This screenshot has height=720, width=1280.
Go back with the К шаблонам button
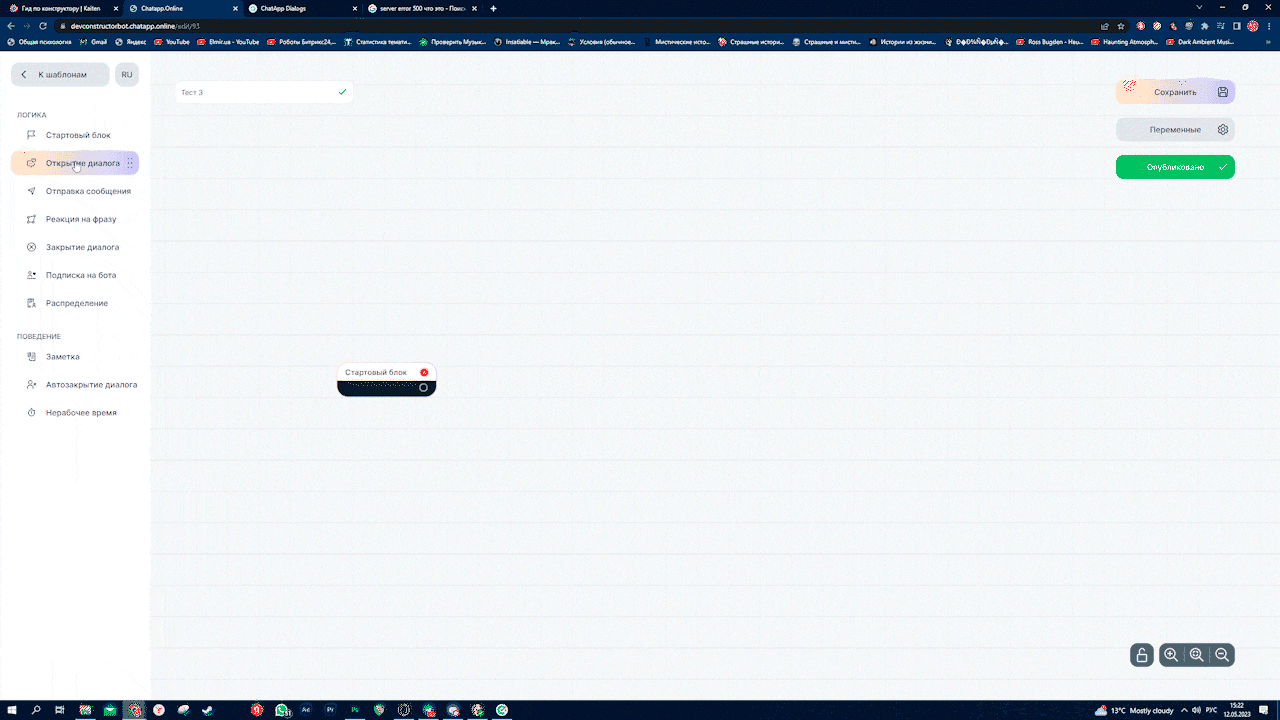pos(60,75)
